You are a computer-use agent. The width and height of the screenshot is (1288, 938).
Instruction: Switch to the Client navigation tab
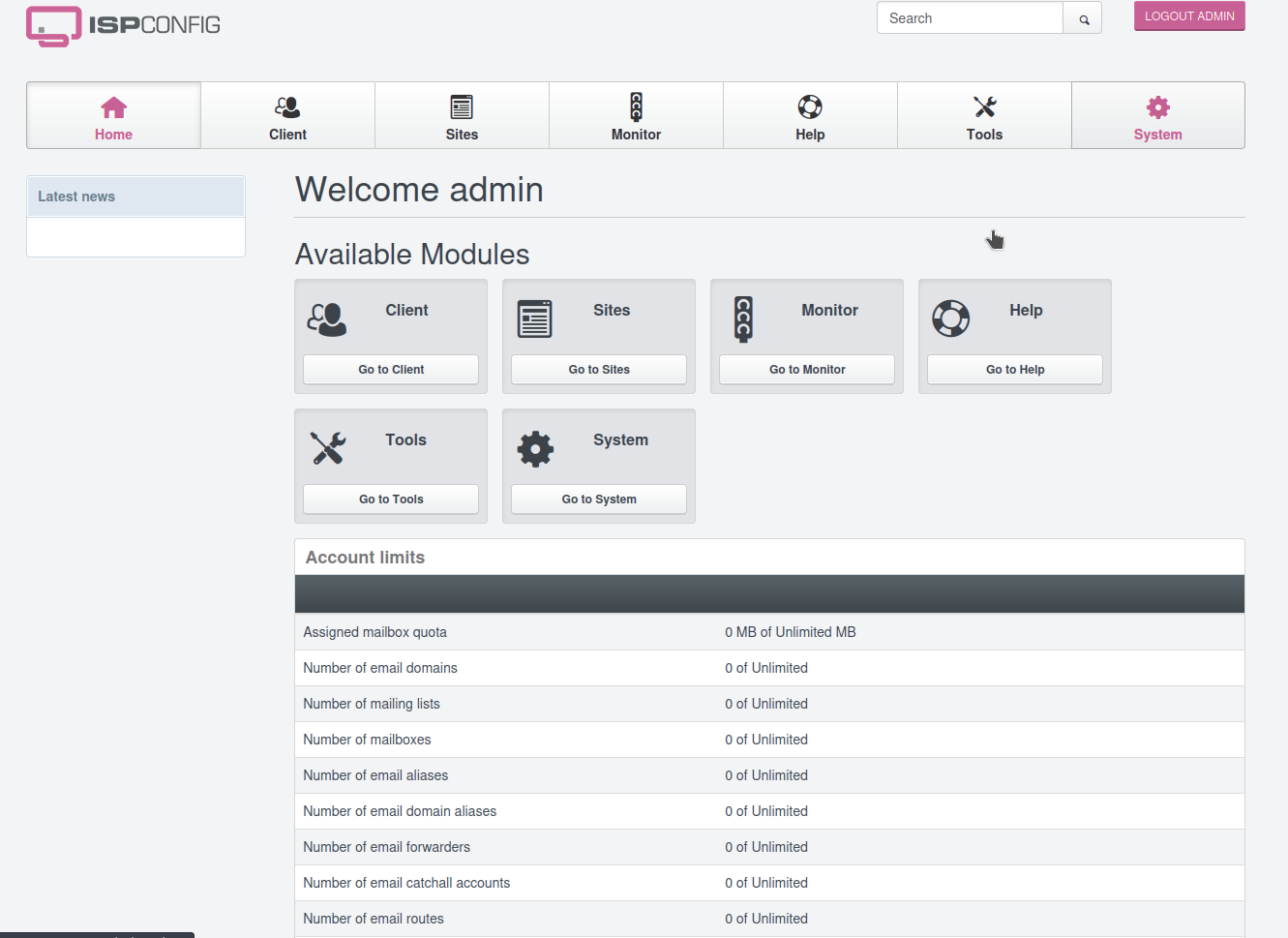click(287, 116)
